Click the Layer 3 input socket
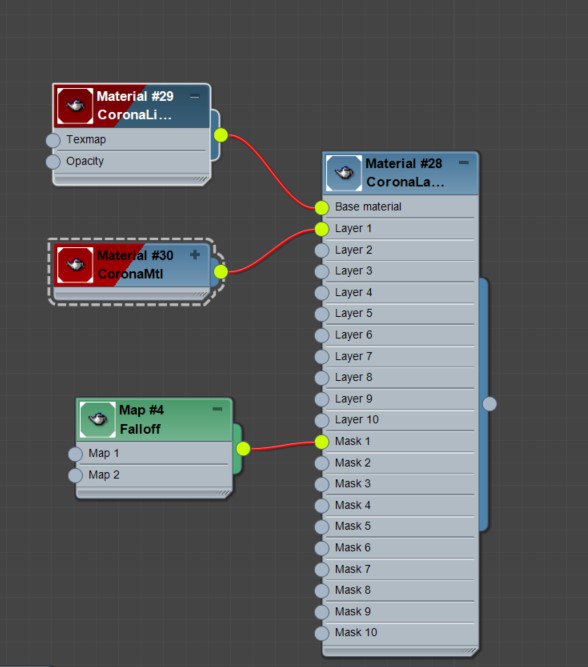 pos(322,271)
